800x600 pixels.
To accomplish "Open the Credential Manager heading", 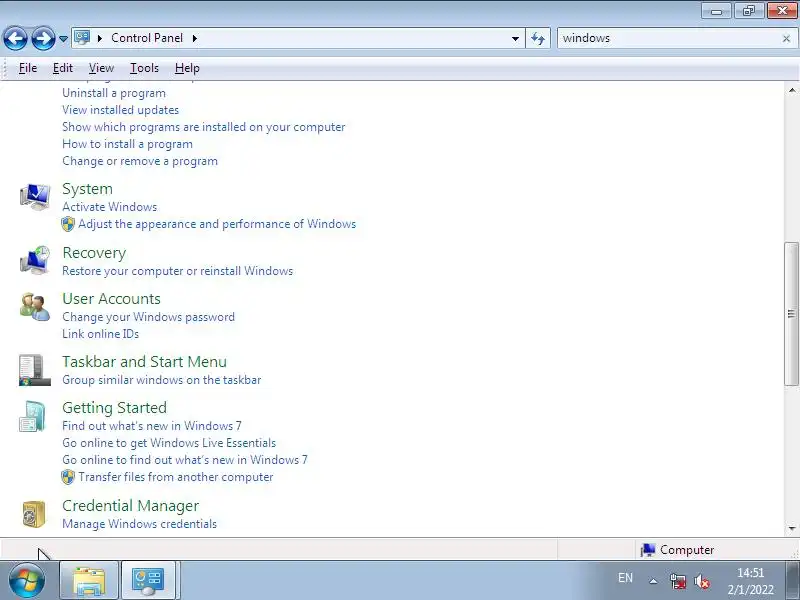I will pos(131,506).
